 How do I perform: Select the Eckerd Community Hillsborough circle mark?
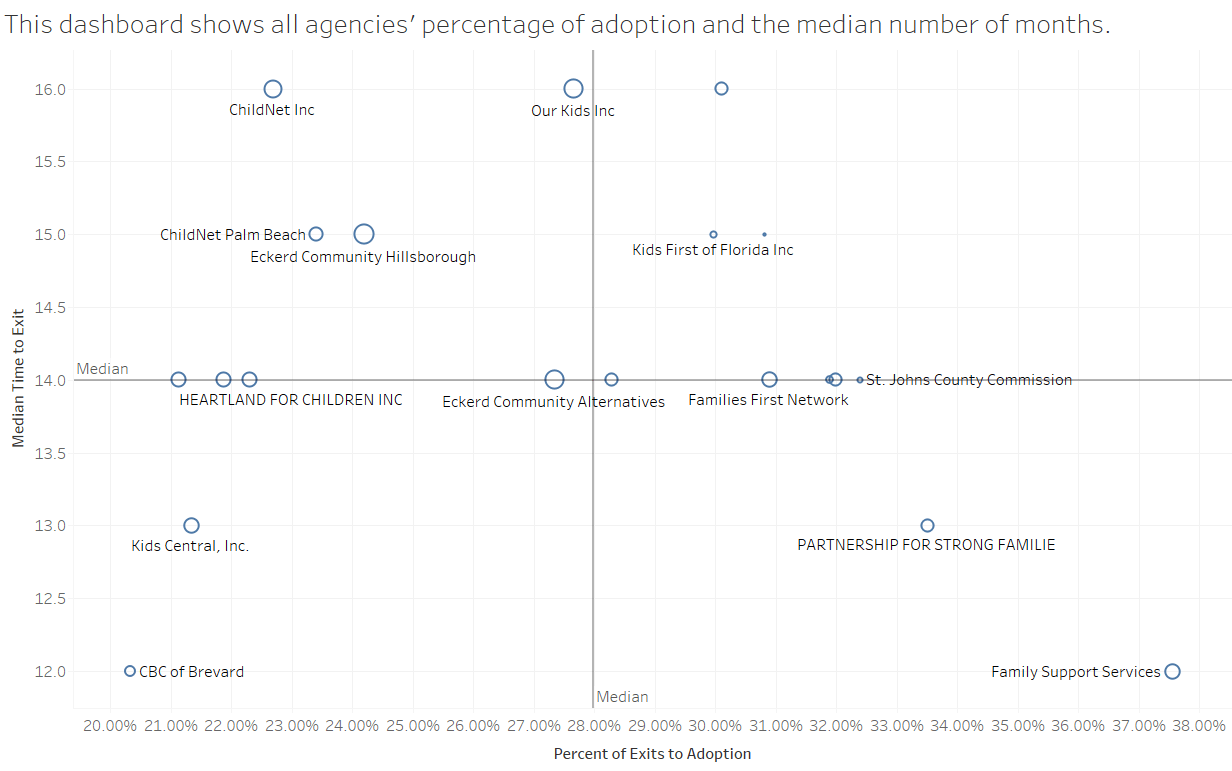pos(364,234)
